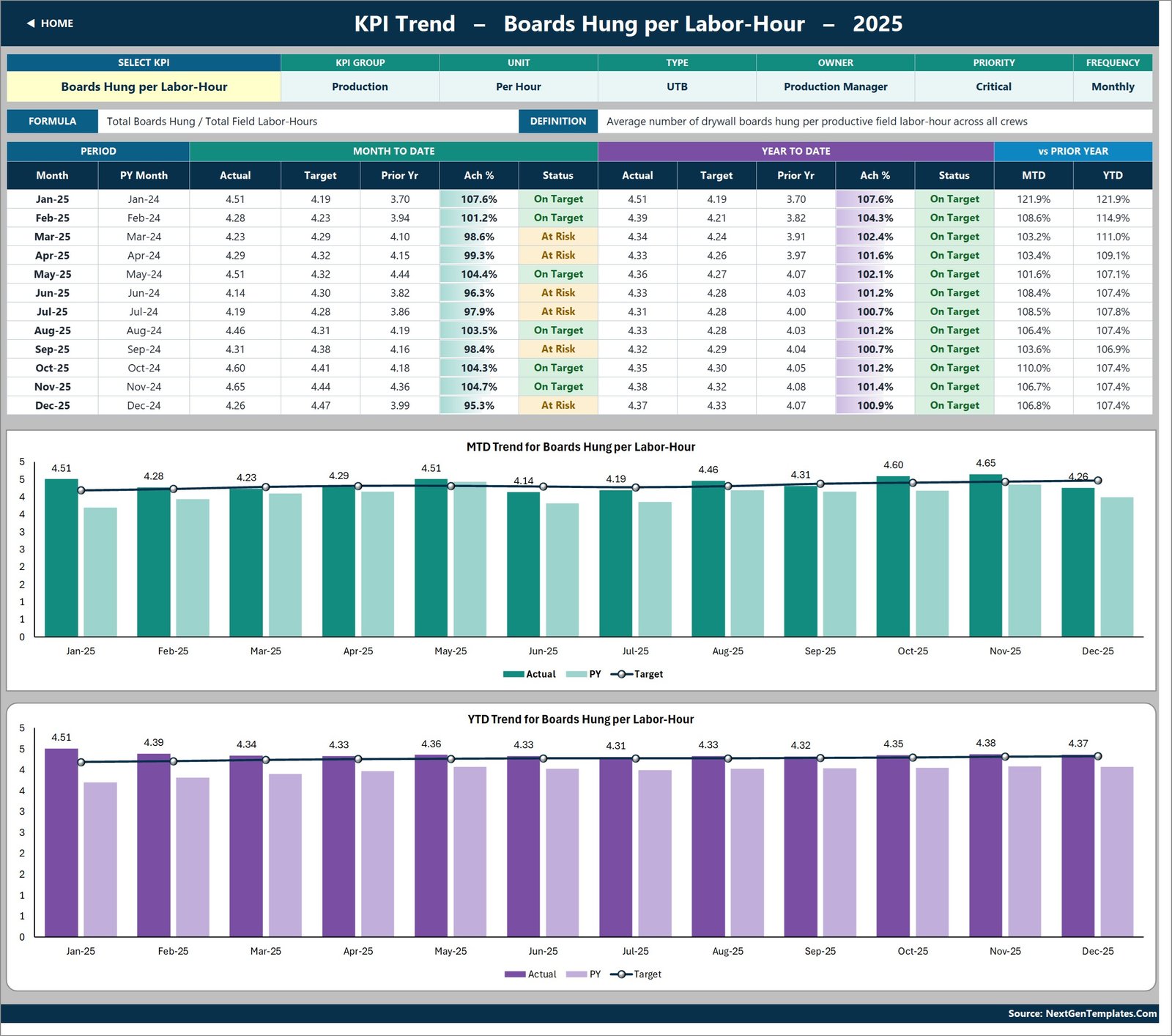Click the Critical priority cell

tap(993, 86)
